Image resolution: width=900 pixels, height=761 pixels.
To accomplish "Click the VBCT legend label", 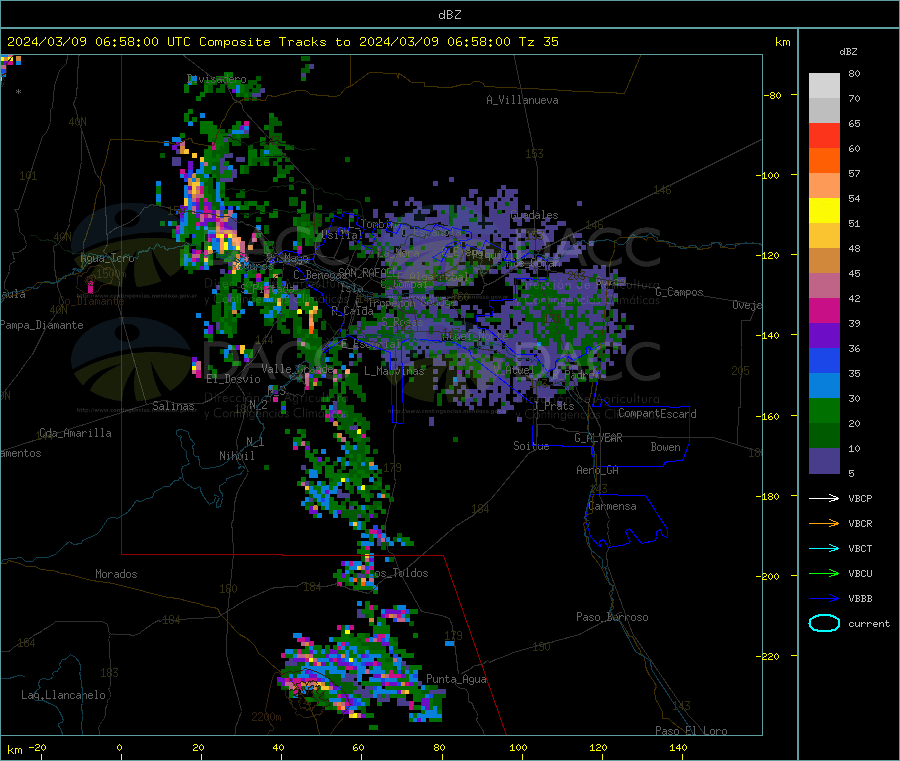I will point(860,549).
